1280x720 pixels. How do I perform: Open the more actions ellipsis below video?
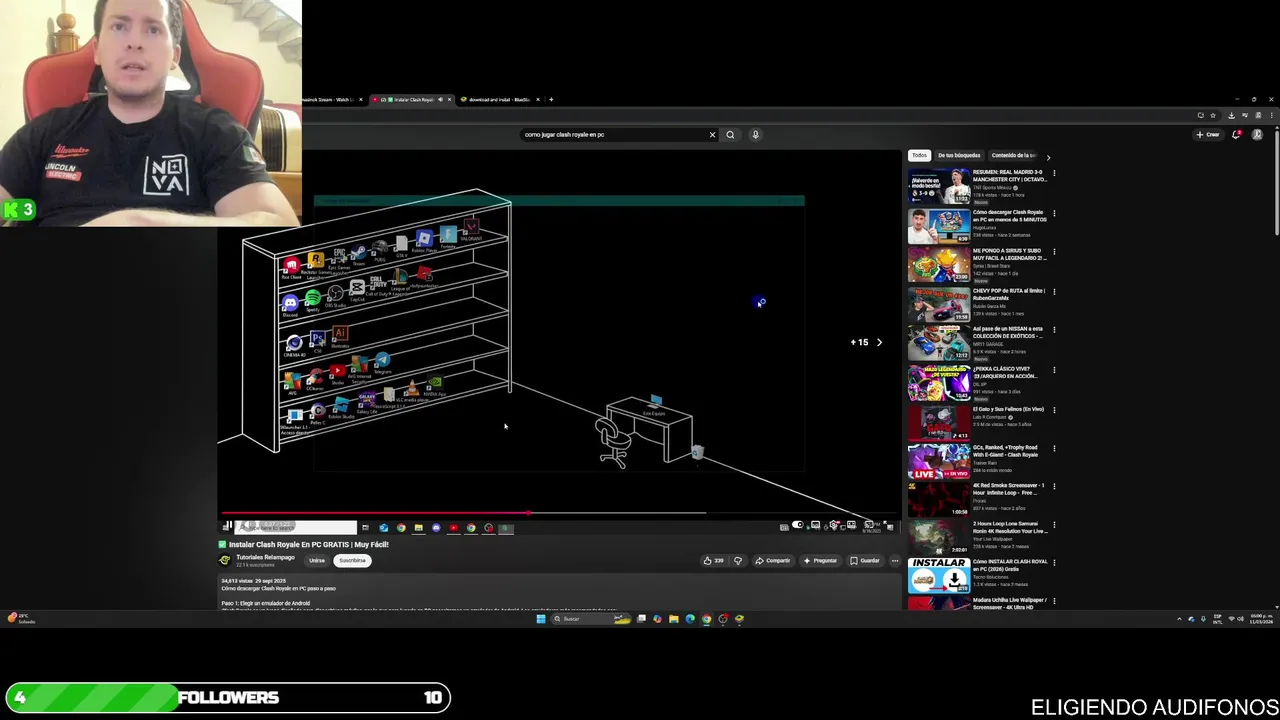894,560
